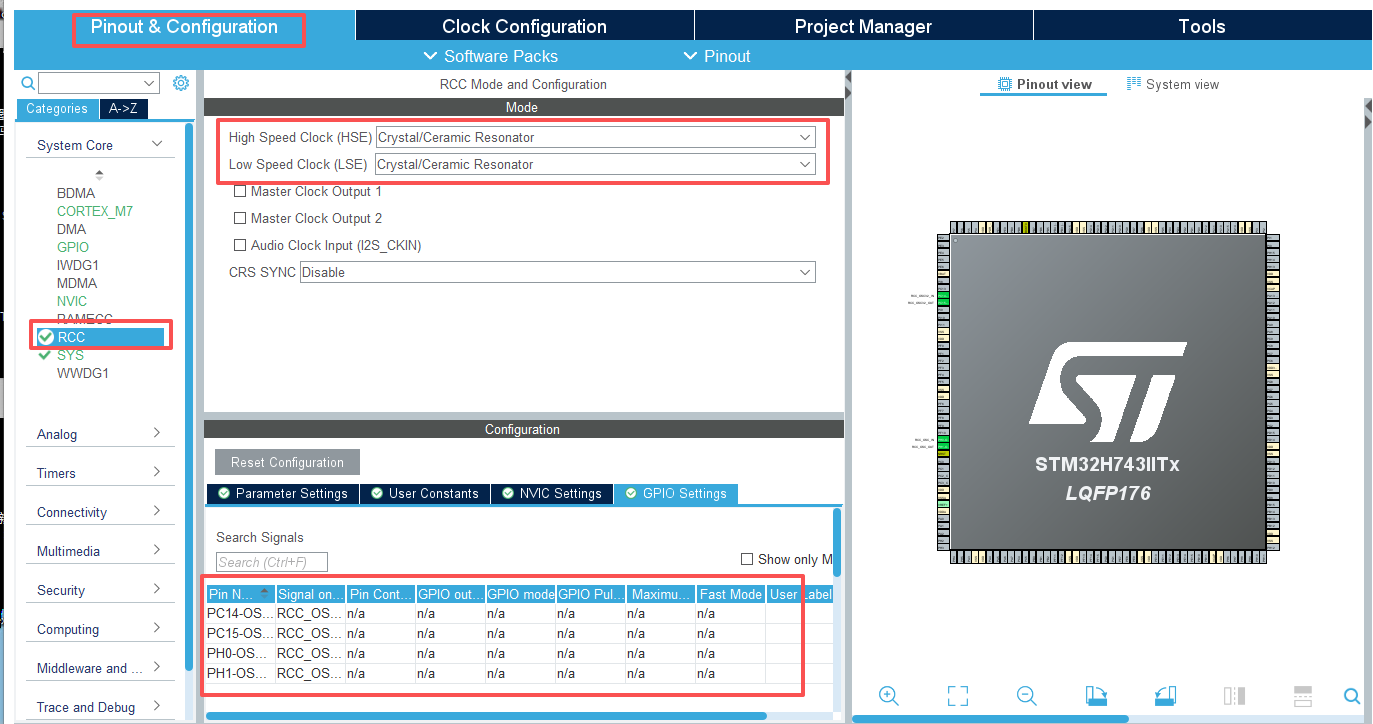Open the NVIC Settings tab
This screenshot has width=1373, height=724.
(x=551, y=494)
